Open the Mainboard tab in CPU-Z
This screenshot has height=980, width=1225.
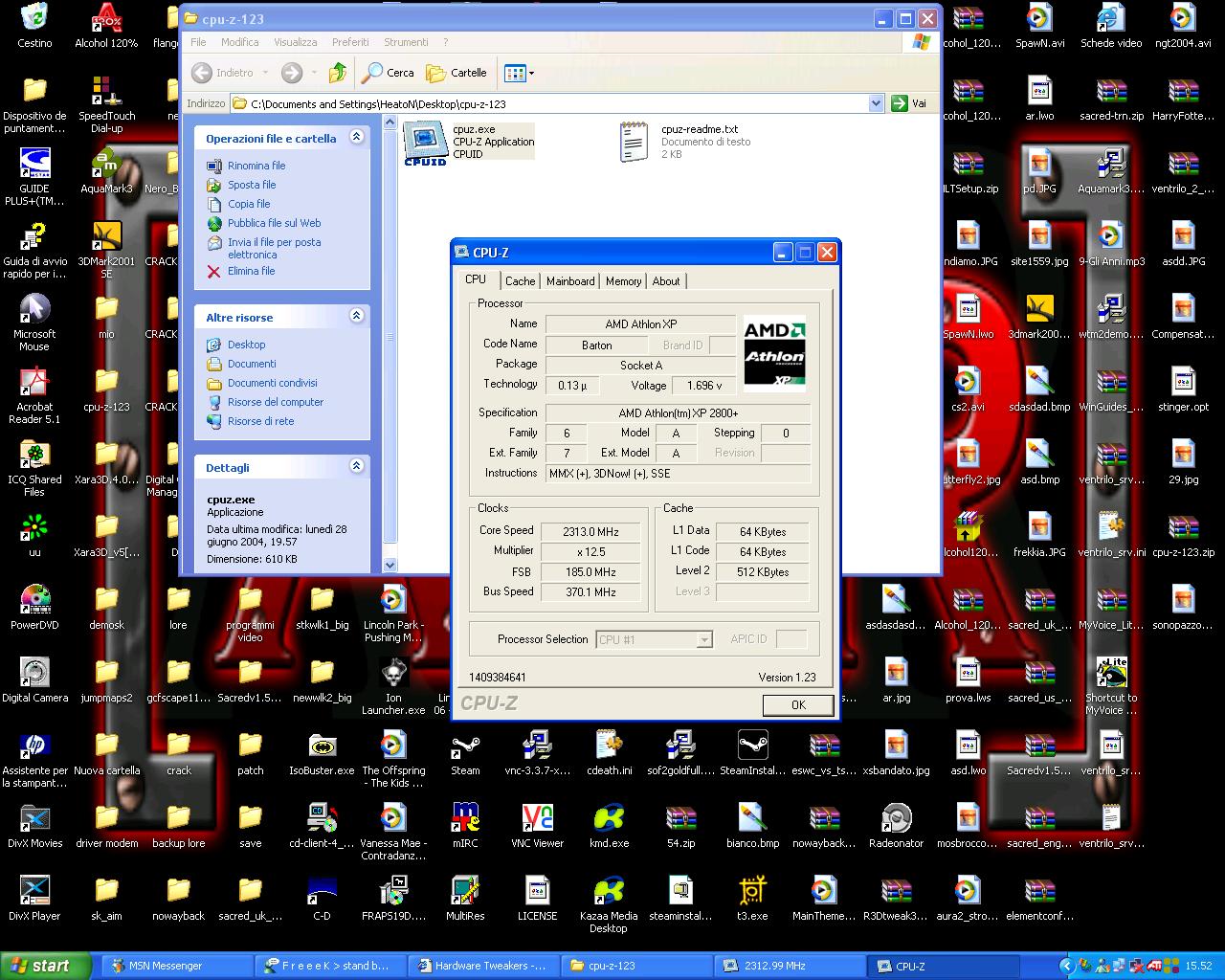(x=570, y=281)
